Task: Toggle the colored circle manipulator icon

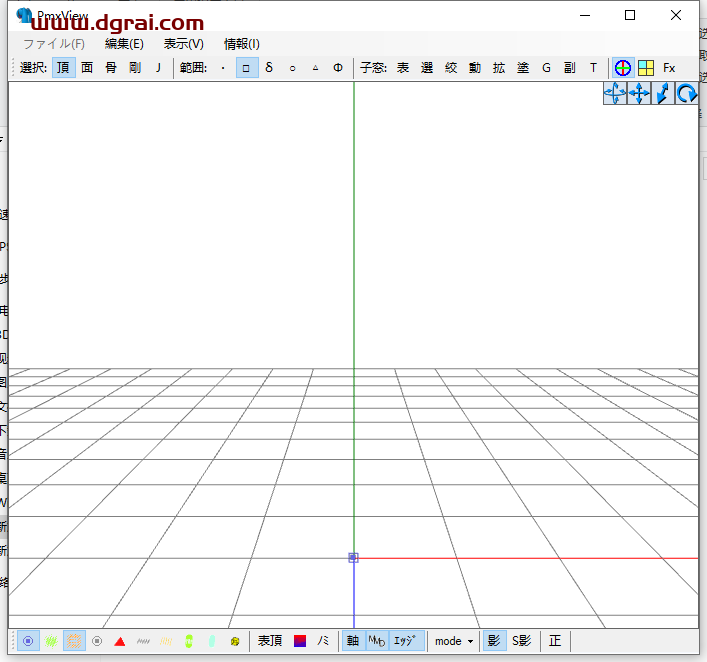Action: tap(623, 68)
